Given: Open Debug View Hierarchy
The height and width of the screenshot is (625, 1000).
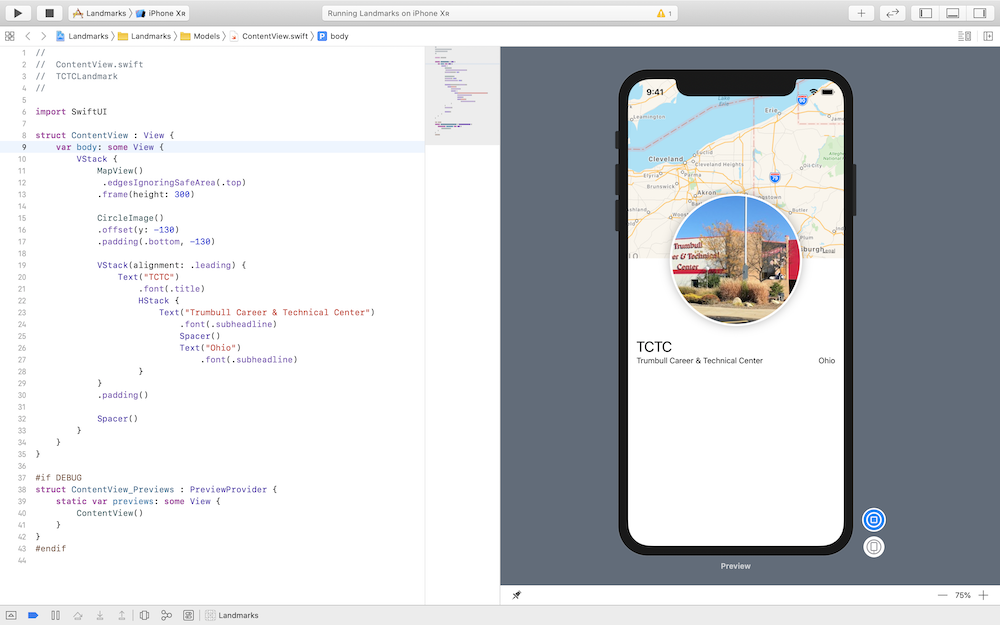Looking at the screenshot, I should 145,615.
